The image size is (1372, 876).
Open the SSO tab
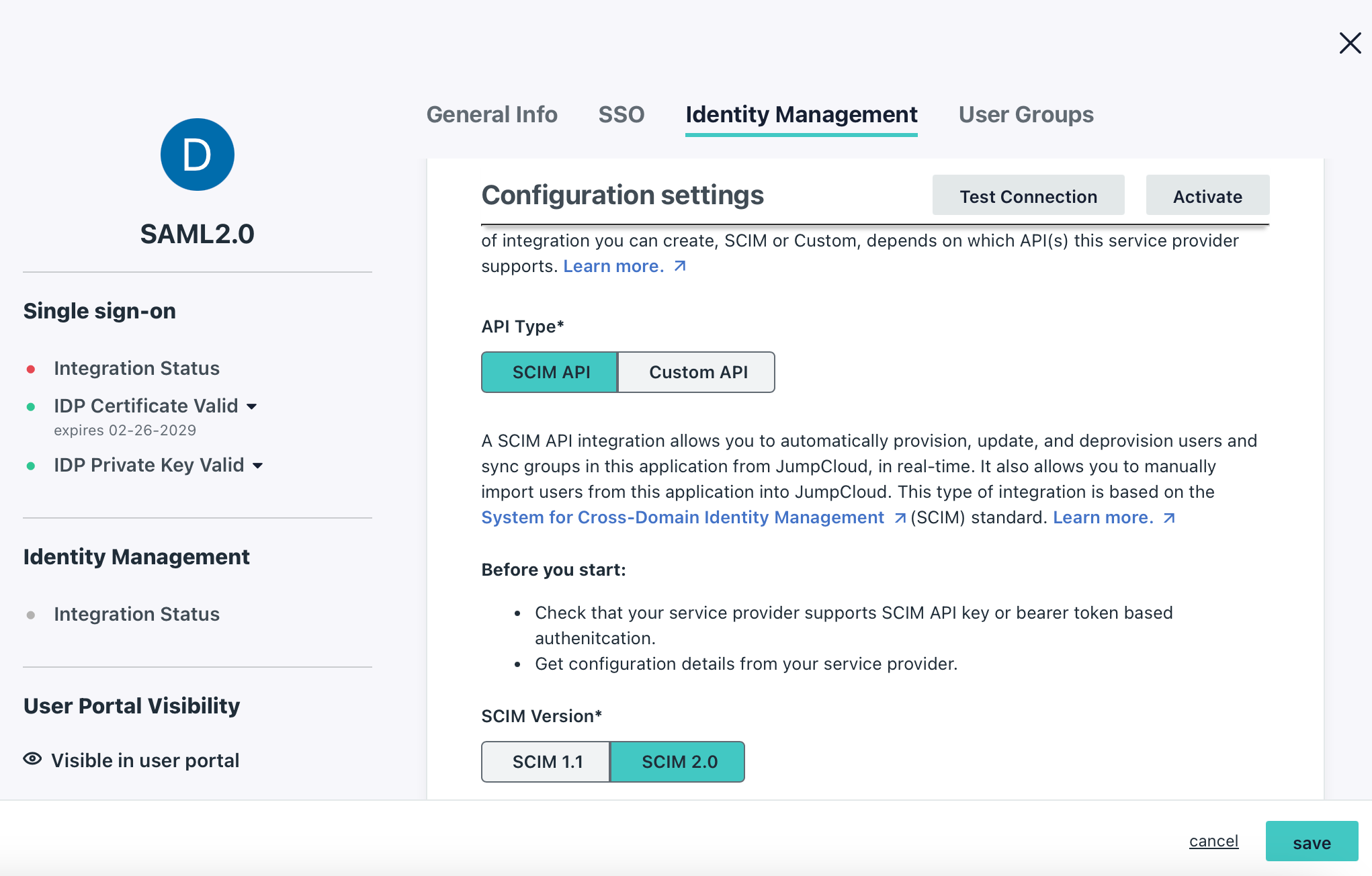pyautogui.click(x=621, y=114)
